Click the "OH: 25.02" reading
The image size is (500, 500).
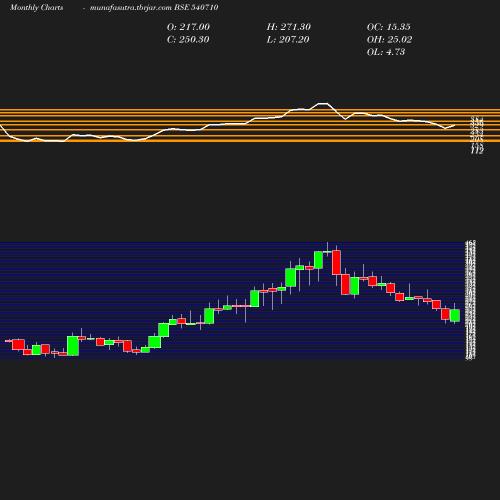pos(389,40)
